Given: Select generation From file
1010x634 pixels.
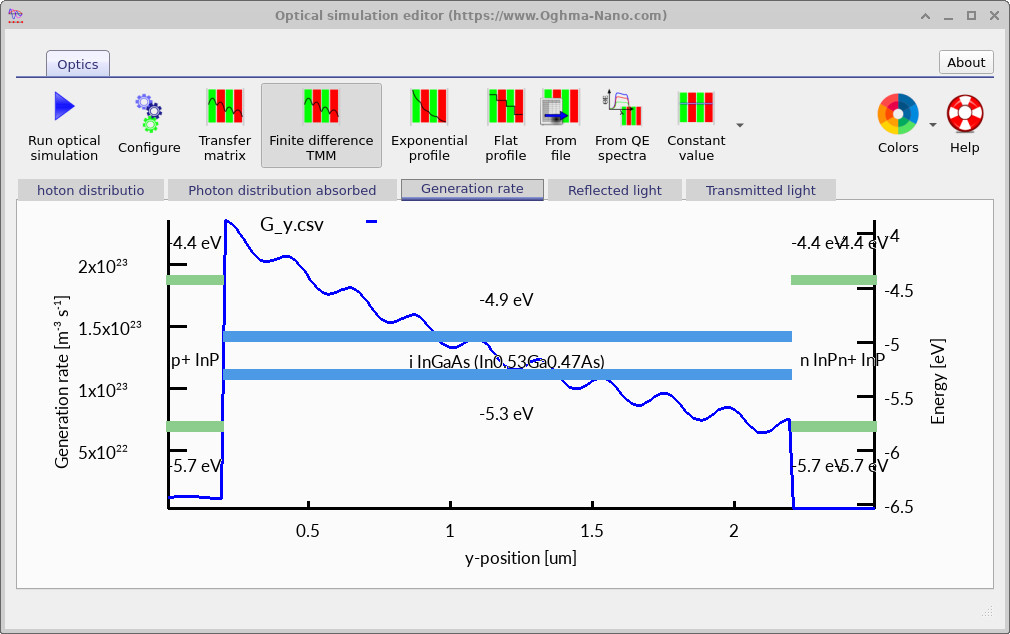Looking at the screenshot, I should pos(560,126).
